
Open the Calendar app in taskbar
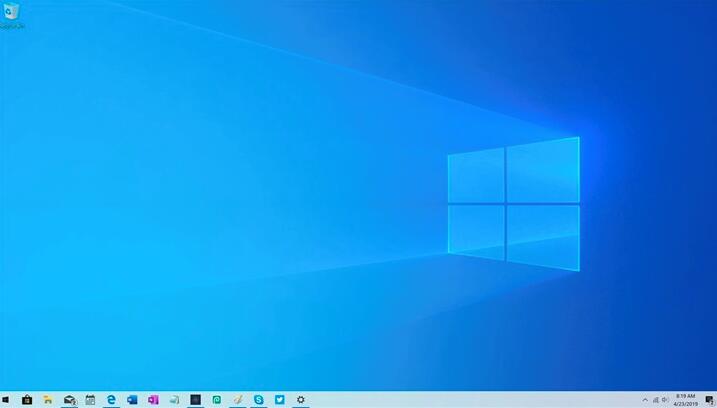90,400
